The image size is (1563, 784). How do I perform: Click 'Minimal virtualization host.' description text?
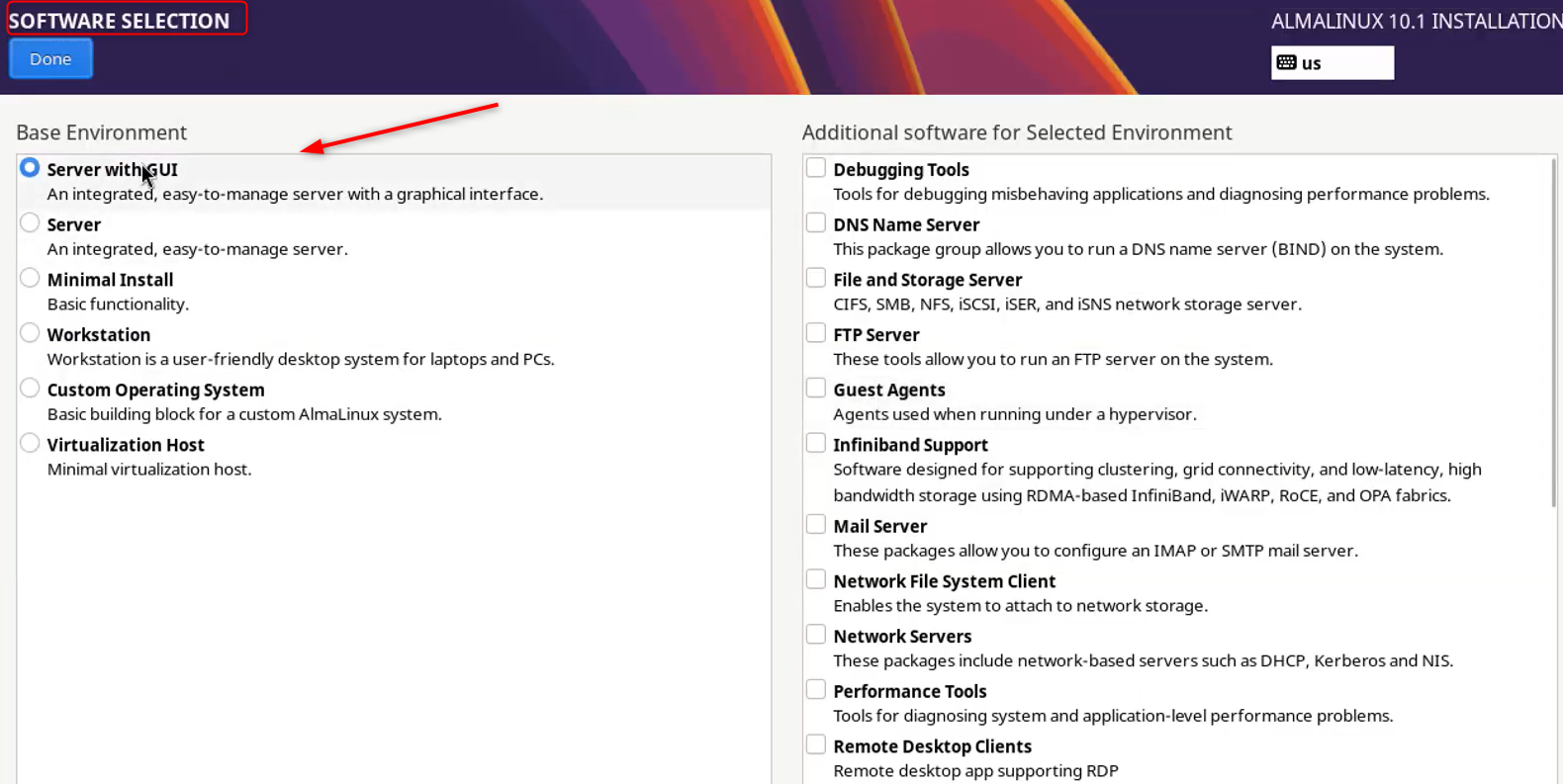point(149,470)
